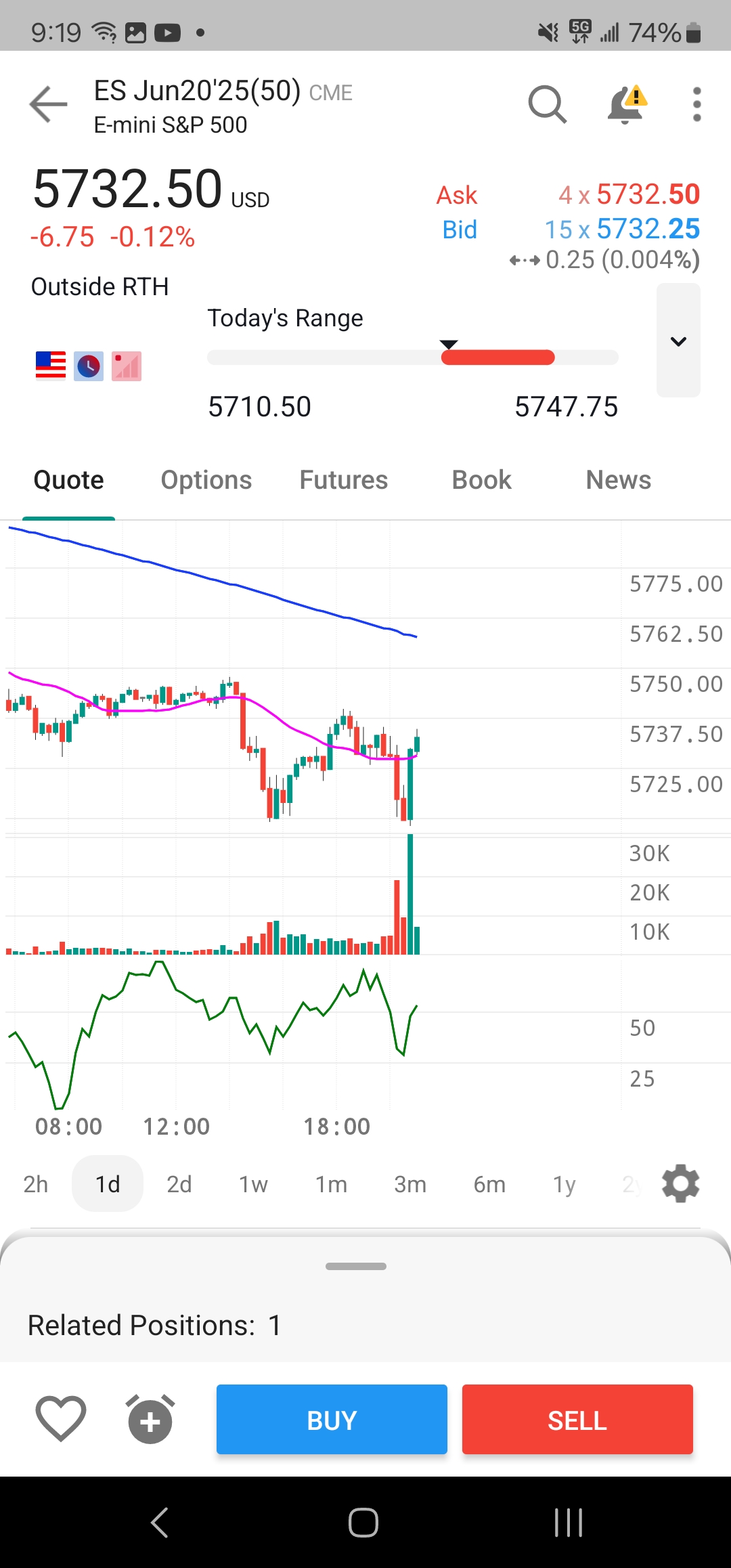The image size is (731, 1568).
Task: Switch to the Book tab
Action: coord(482,480)
